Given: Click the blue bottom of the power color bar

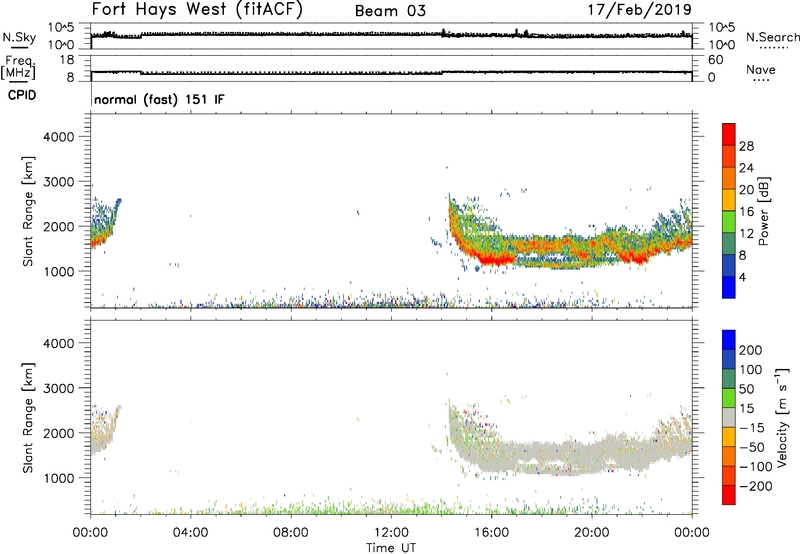Looking at the screenshot, I should click(x=729, y=287).
